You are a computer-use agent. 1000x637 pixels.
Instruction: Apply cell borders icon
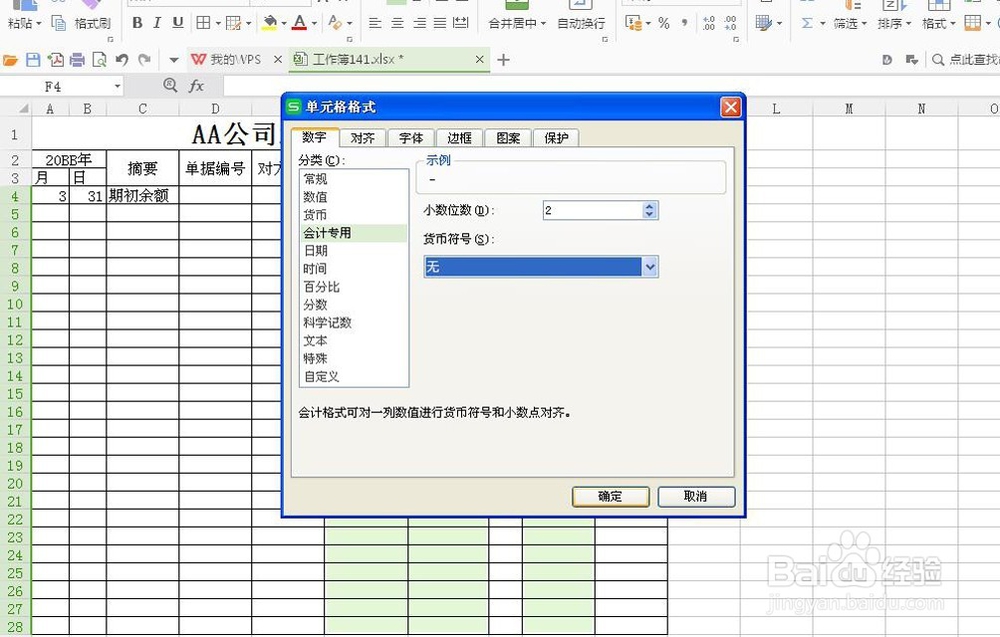(x=203, y=24)
